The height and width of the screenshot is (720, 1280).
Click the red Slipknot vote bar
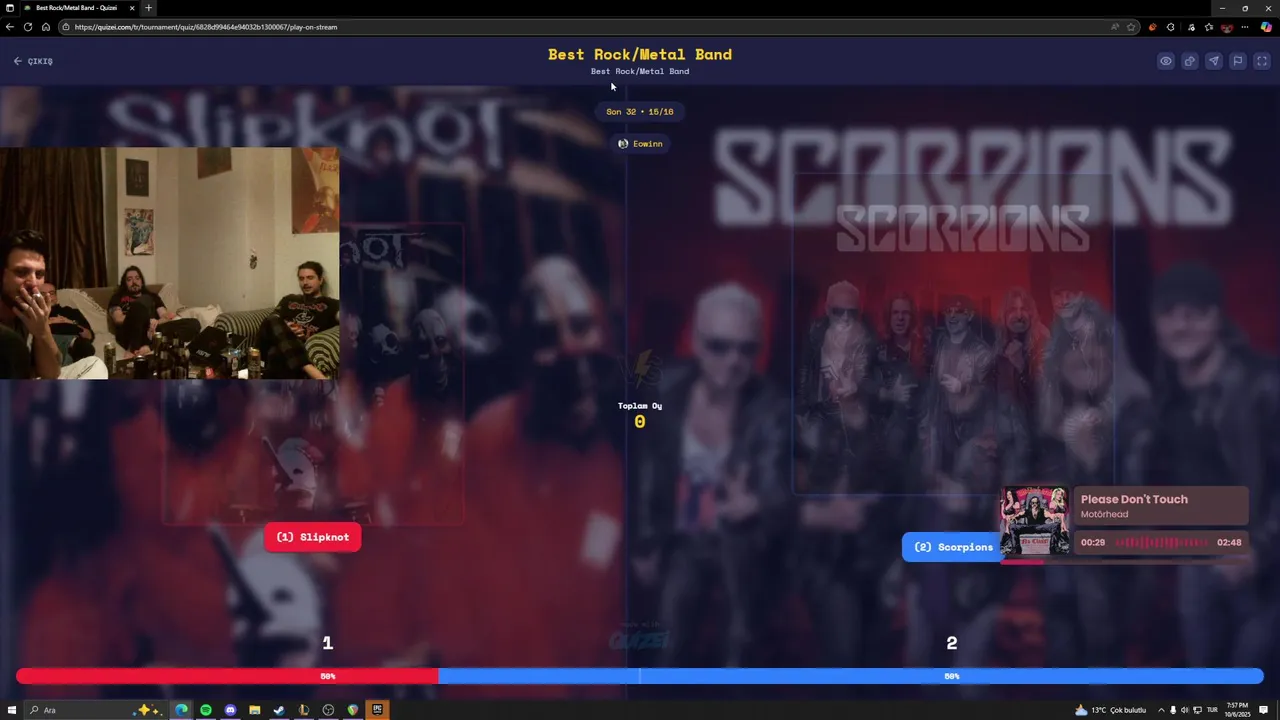click(228, 676)
